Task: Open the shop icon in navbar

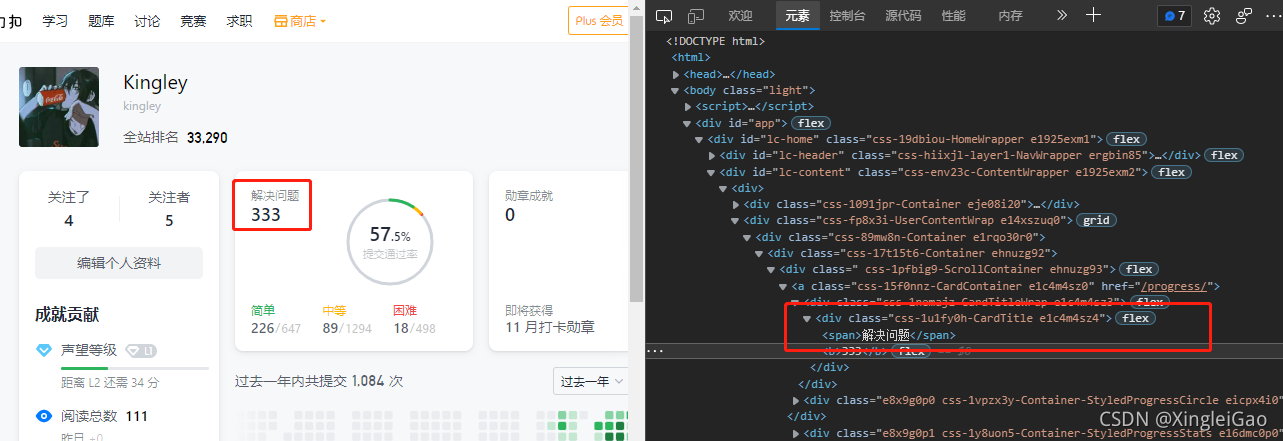Action: (x=280, y=21)
